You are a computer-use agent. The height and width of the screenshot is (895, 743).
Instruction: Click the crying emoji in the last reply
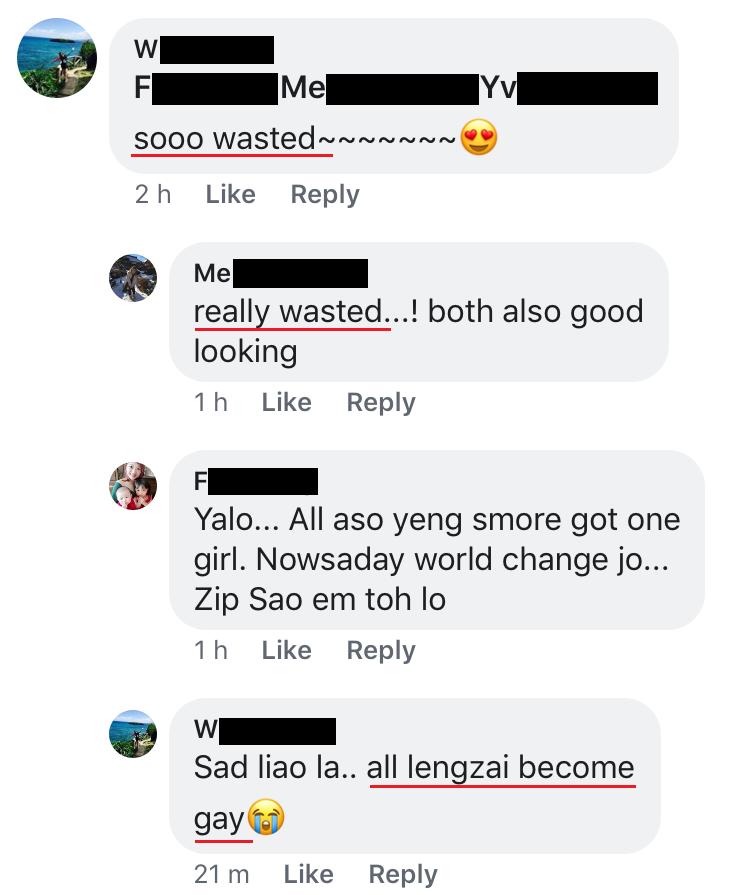click(x=266, y=819)
